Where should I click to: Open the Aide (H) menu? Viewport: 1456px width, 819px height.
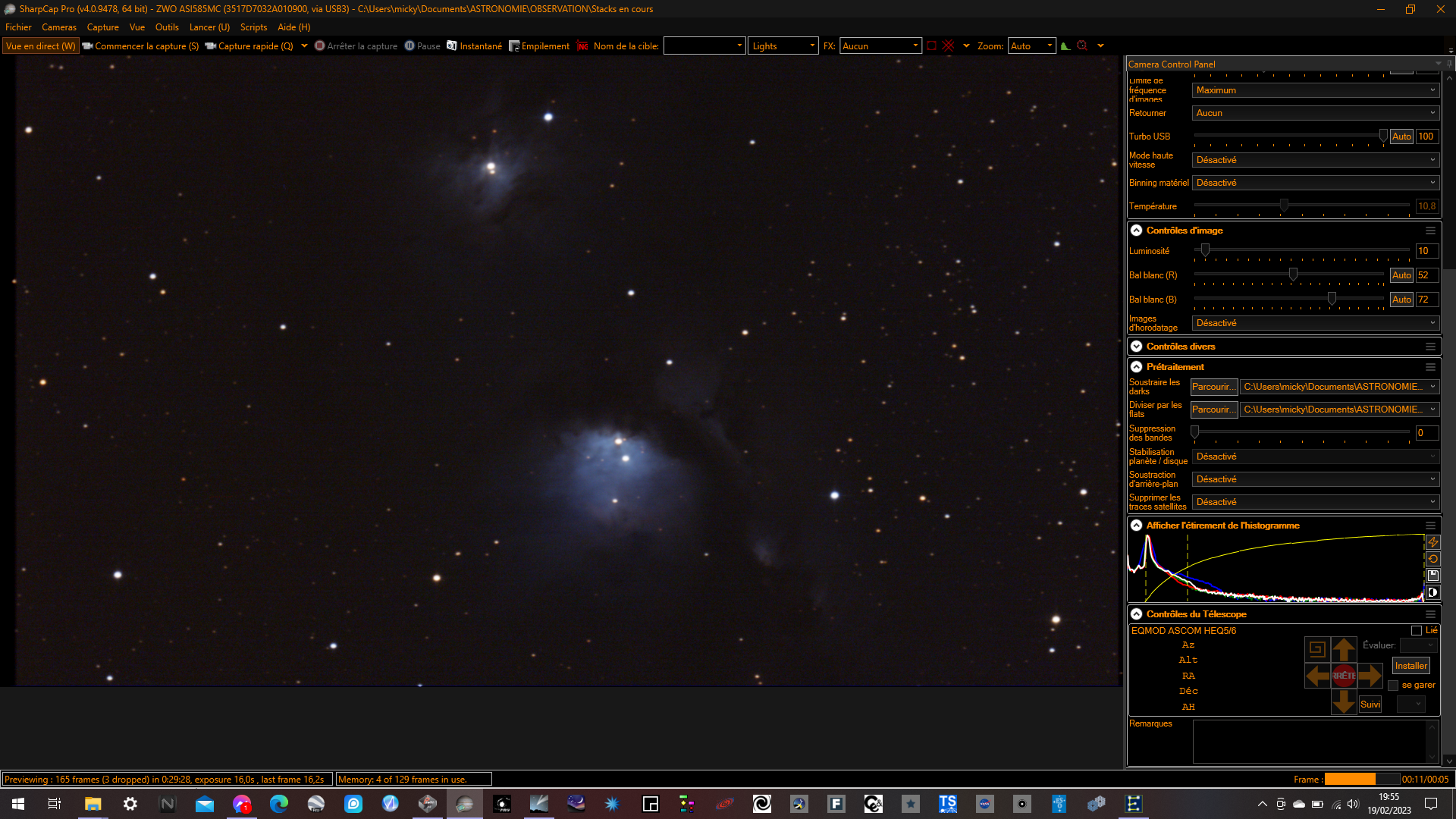[294, 27]
